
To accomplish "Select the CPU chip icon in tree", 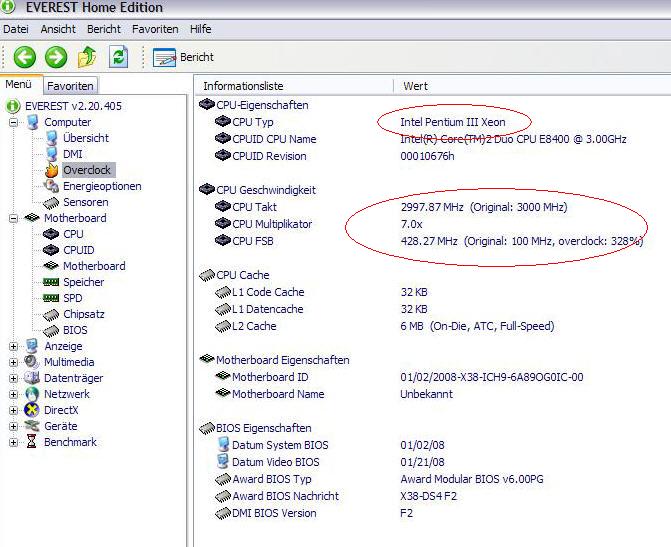I will click(x=51, y=234).
